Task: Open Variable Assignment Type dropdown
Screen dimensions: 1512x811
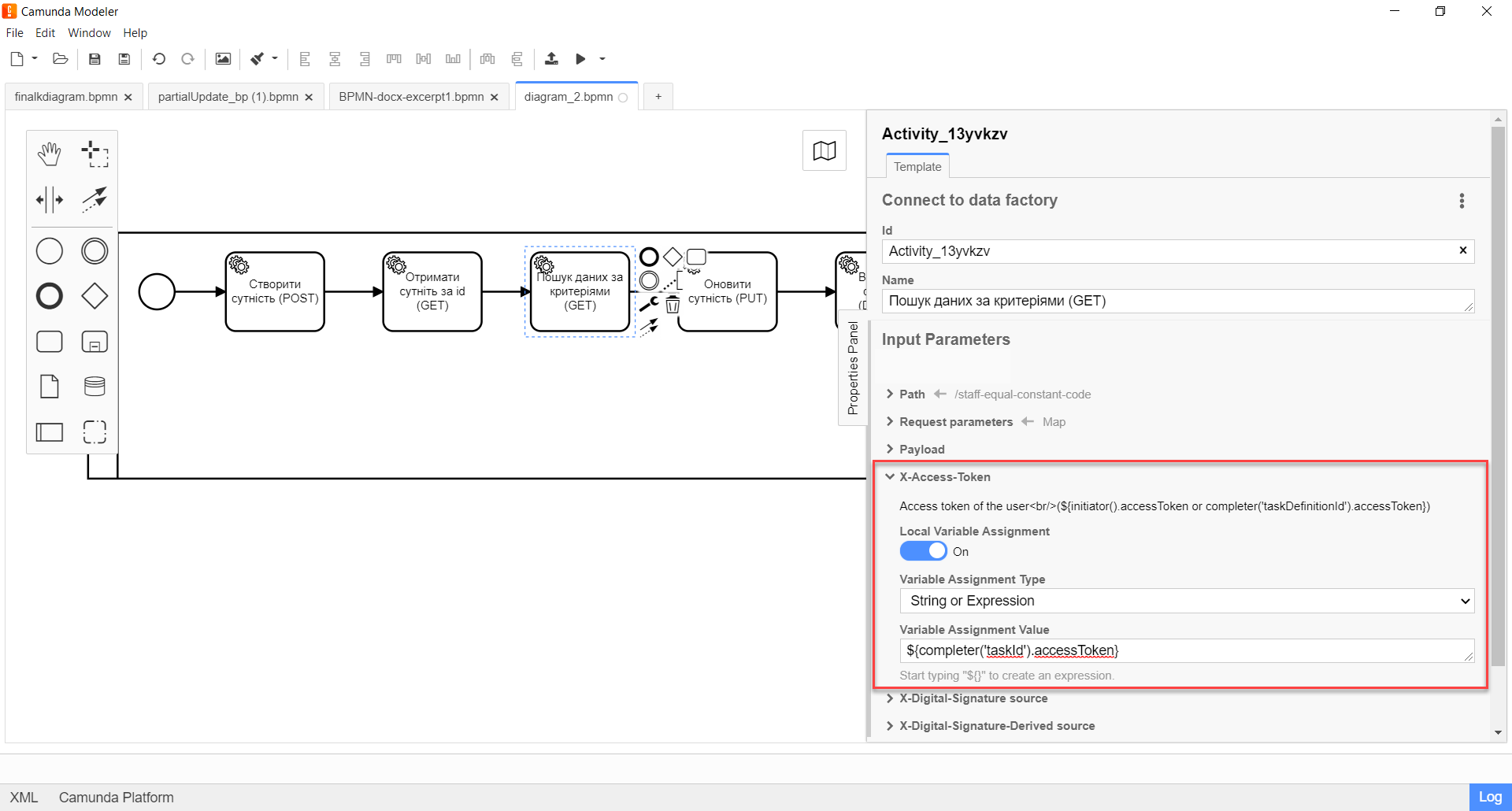Action: 1187,601
